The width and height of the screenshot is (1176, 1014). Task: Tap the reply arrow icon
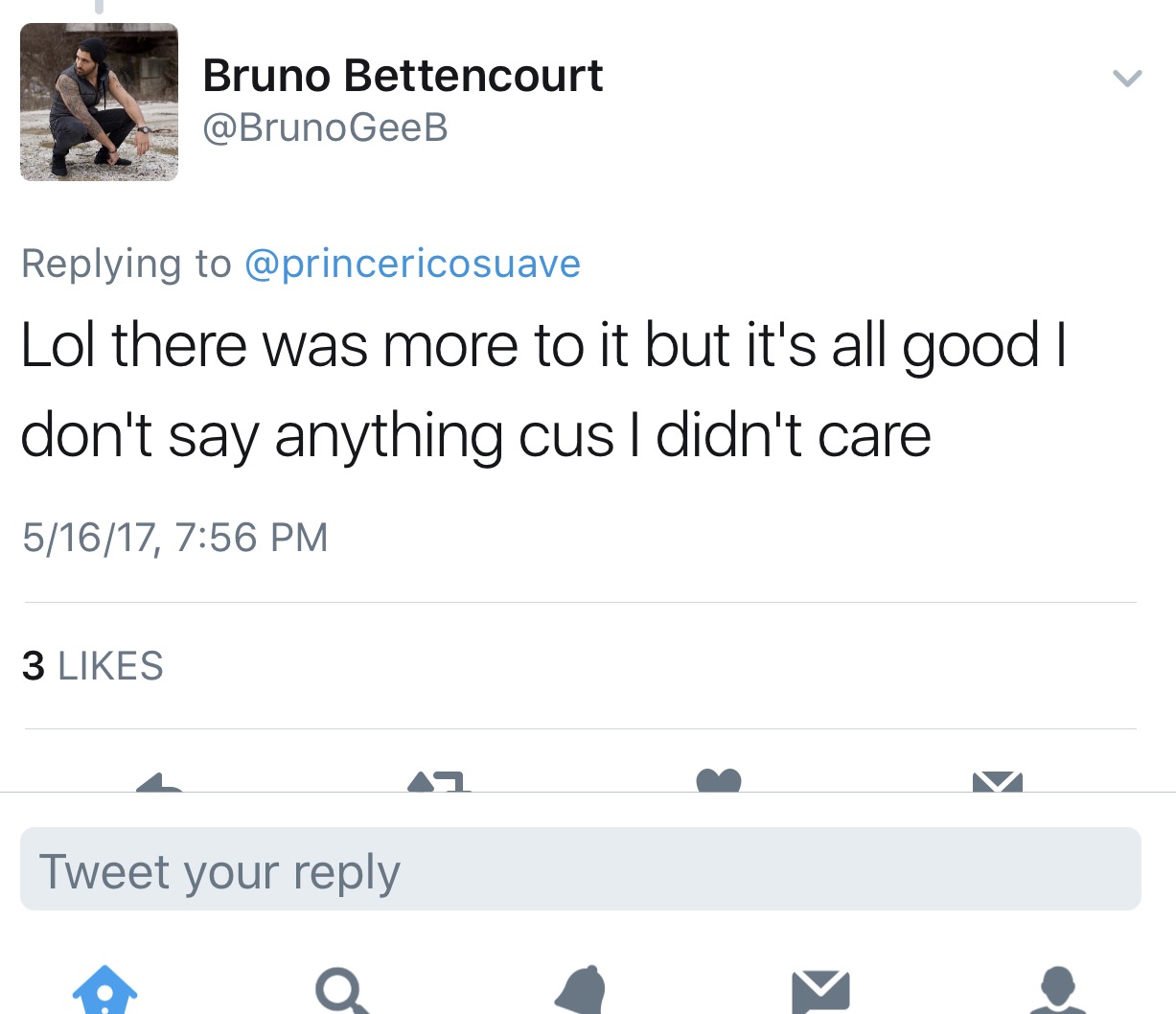click(160, 782)
